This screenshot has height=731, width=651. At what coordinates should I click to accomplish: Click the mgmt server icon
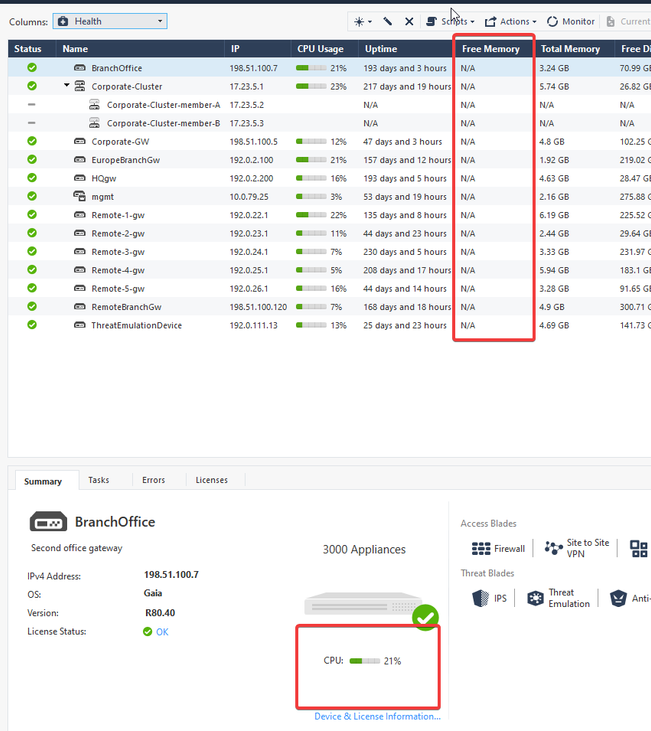tap(80, 197)
